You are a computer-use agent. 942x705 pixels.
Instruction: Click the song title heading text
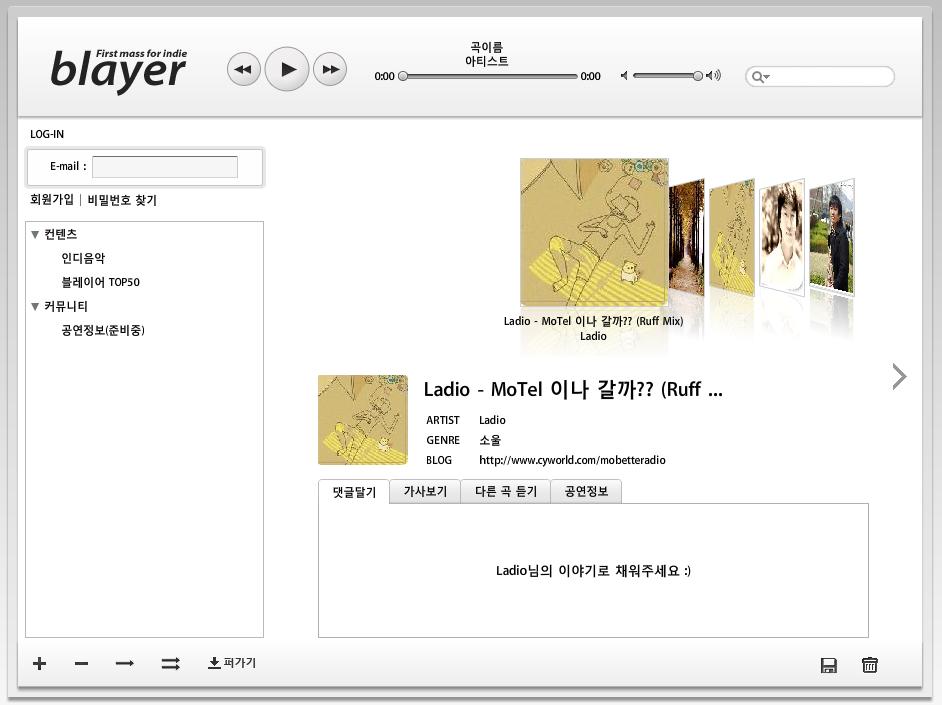click(x=573, y=389)
